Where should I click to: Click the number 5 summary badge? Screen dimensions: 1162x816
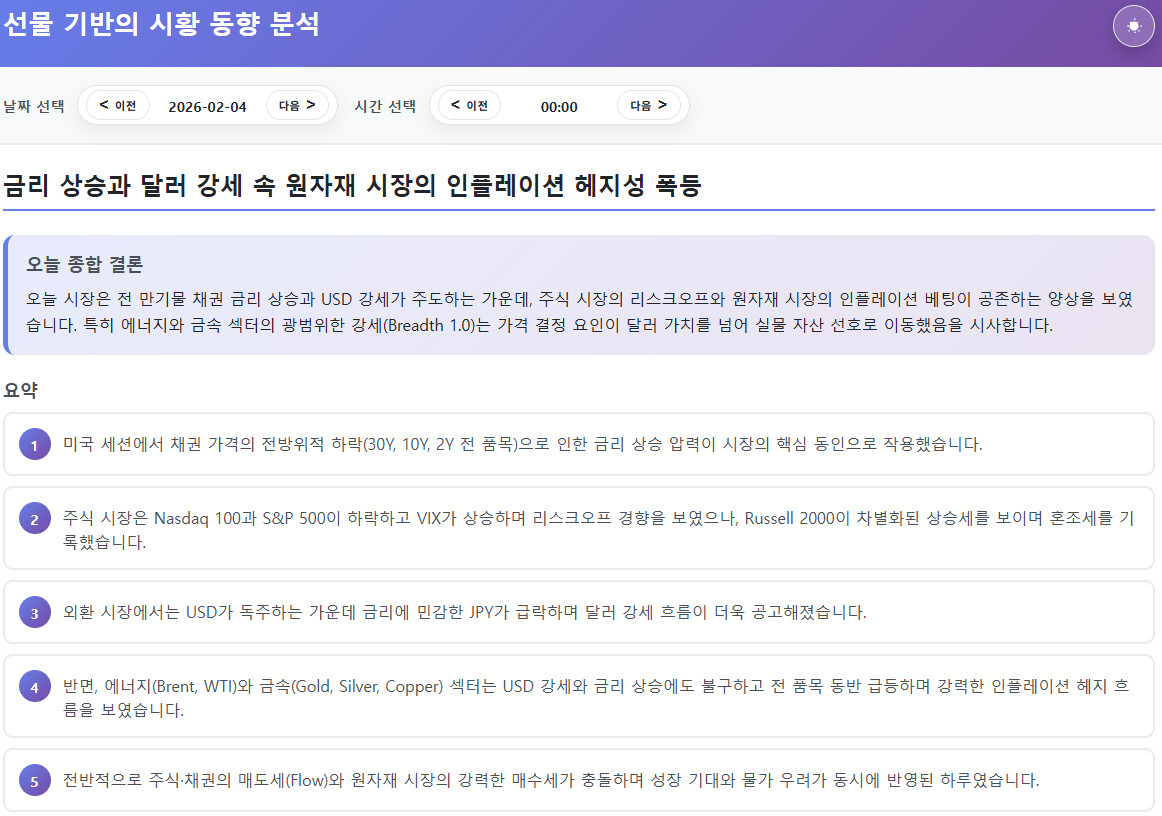click(34, 781)
